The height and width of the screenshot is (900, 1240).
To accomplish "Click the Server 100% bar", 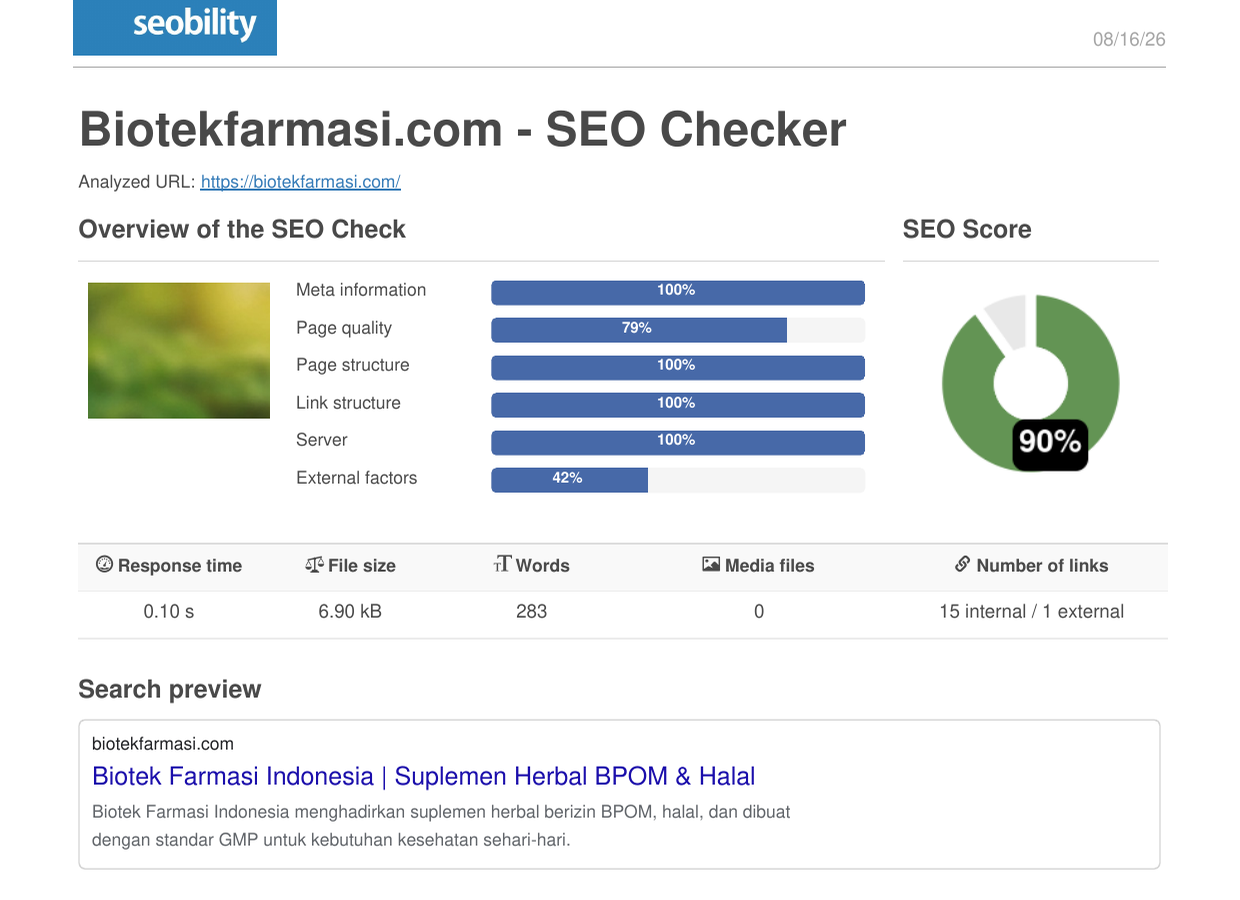I will 678,442.
